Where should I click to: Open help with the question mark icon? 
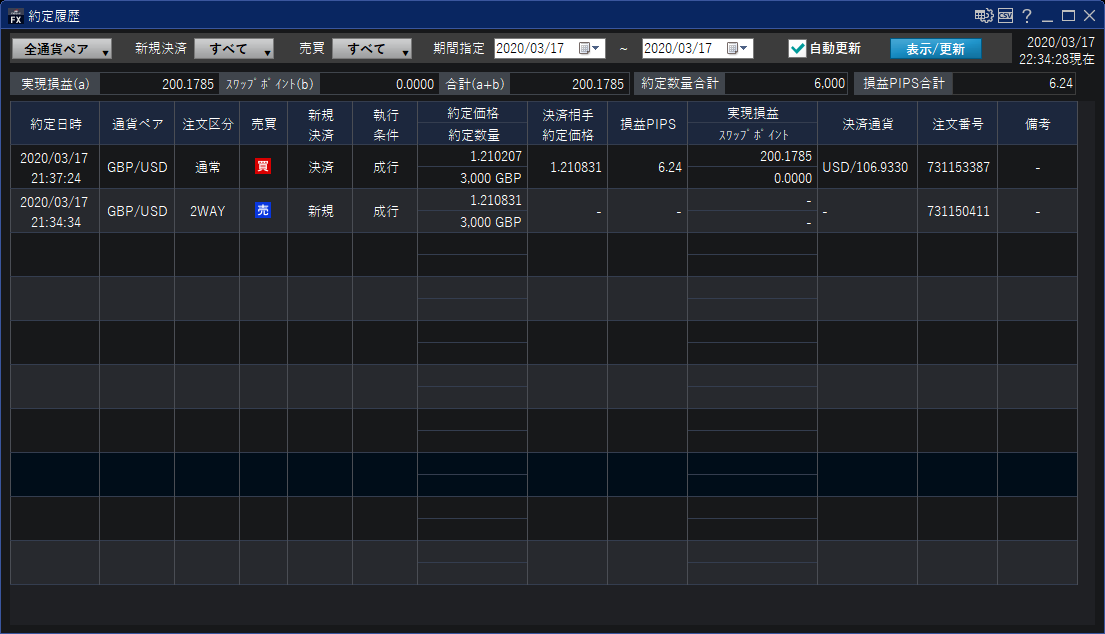[1027, 16]
